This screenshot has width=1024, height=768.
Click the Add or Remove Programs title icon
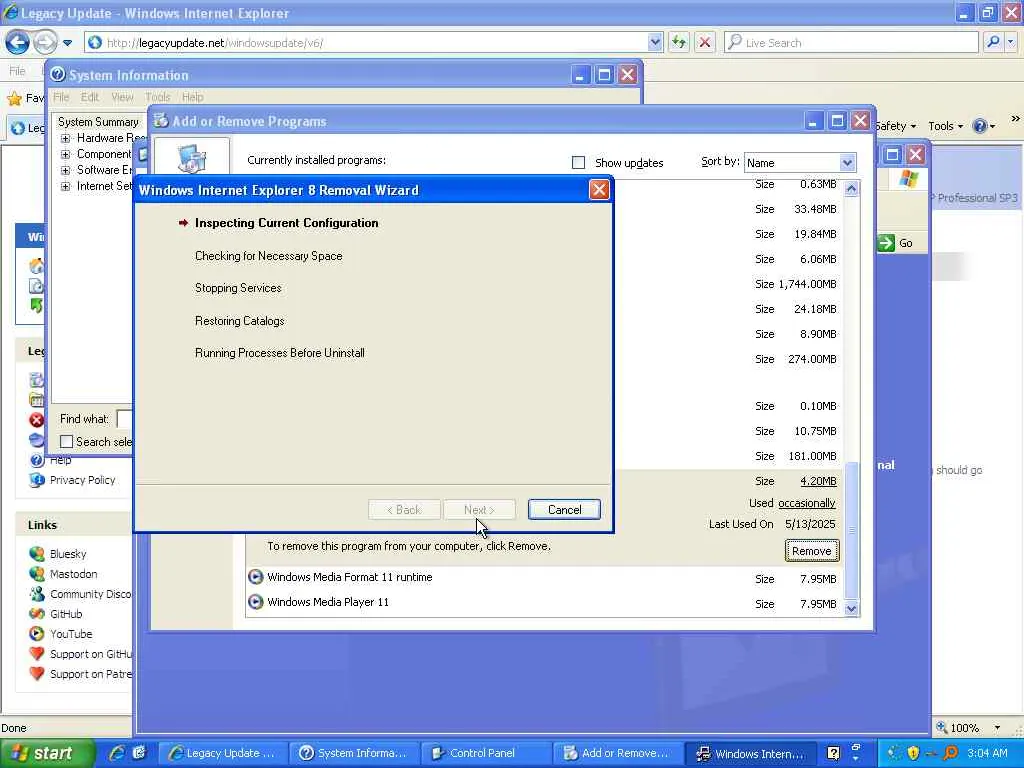tap(160, 121)
